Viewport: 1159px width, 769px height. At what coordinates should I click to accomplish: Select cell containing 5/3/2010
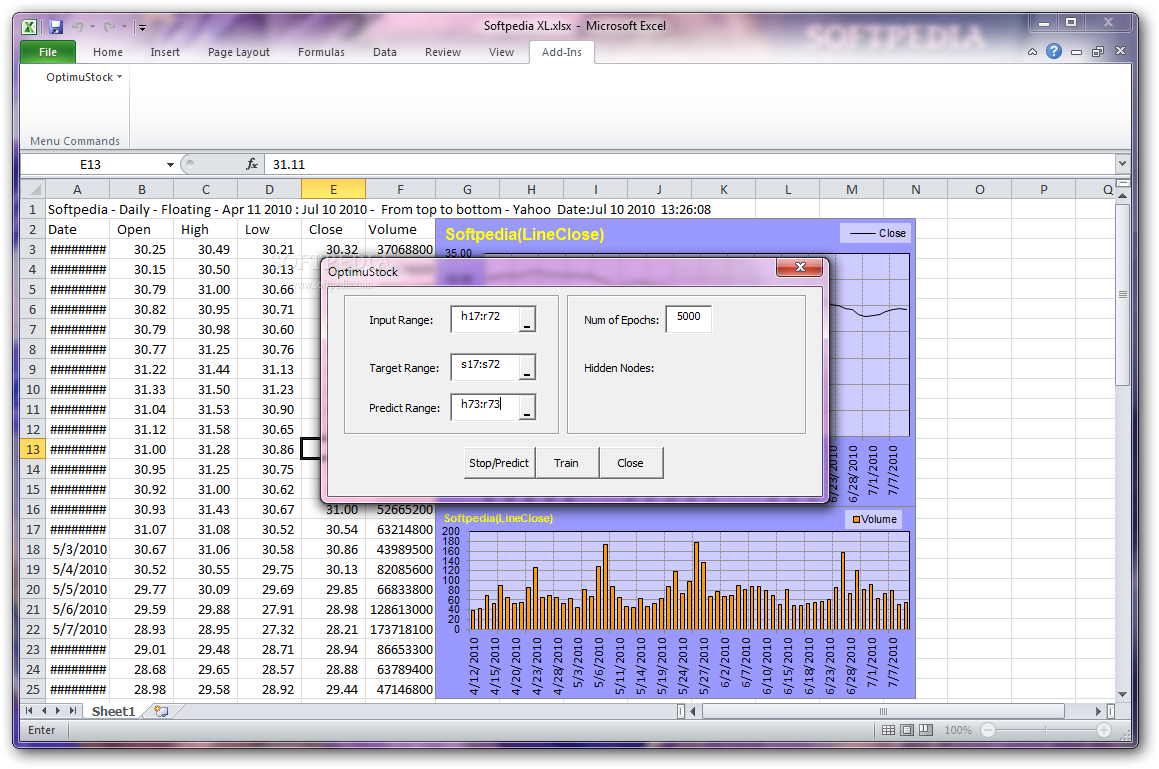tap(78, 549)
